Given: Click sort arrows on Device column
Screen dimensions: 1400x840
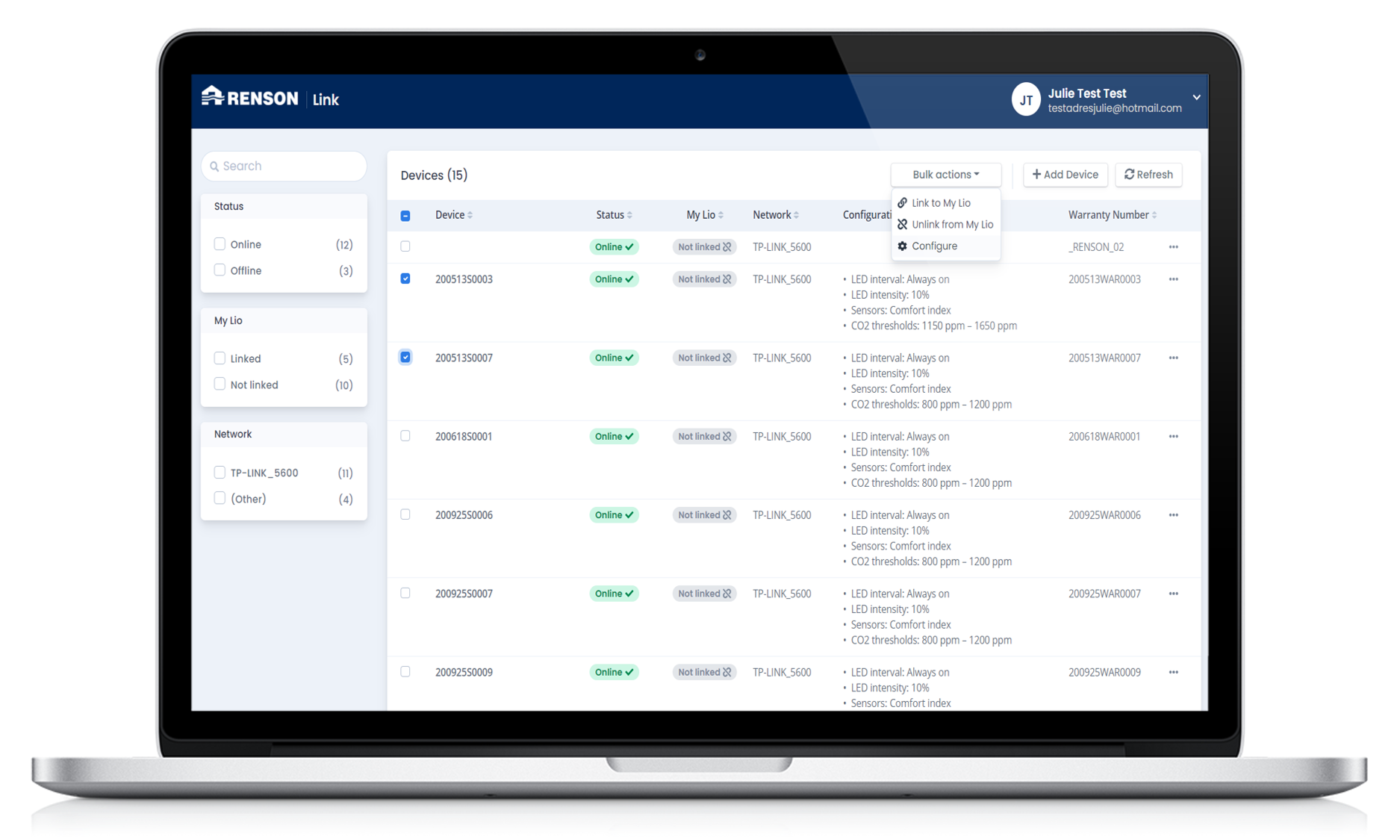Looking at the screenshot, I should 470,216.
